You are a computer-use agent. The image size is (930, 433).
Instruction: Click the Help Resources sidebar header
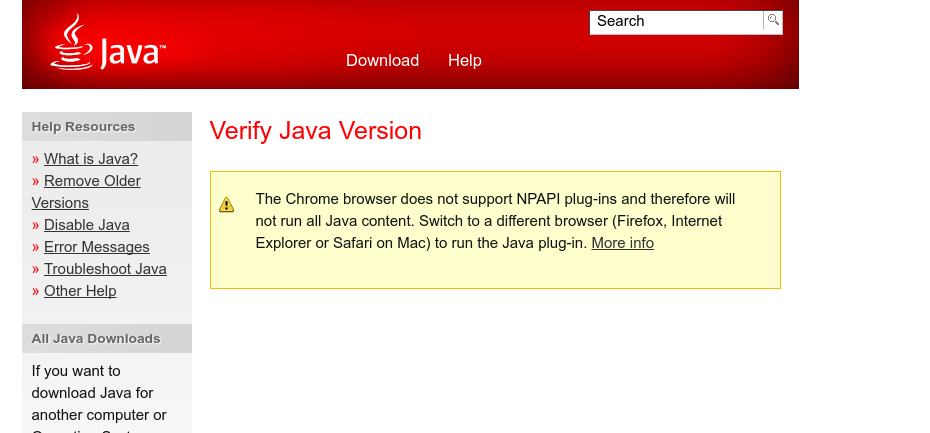[x=83, y=127]
